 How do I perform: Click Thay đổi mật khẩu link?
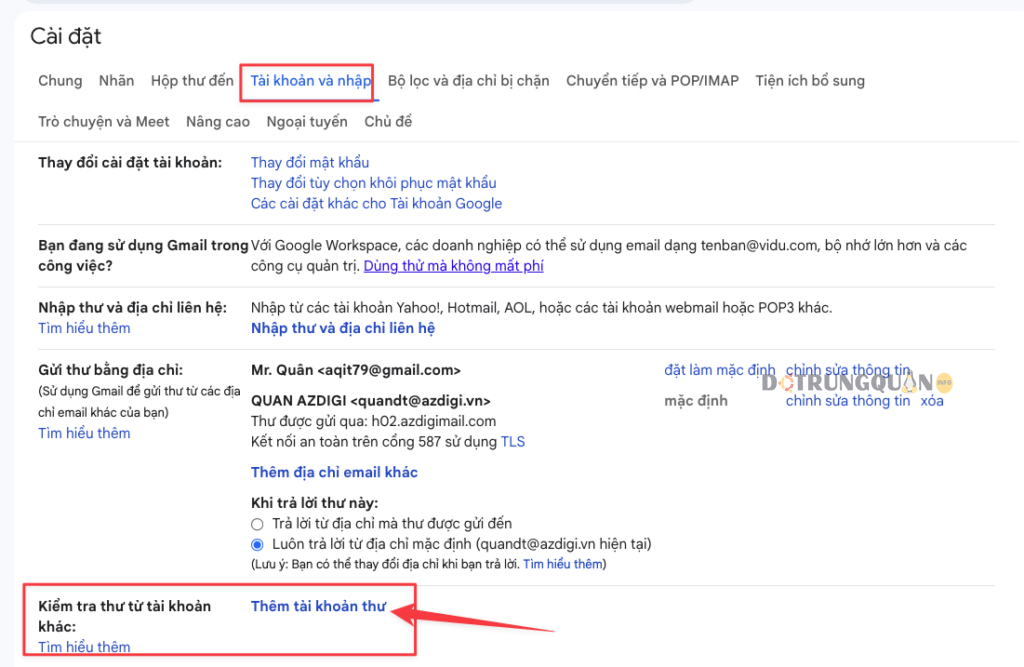[310, 163]
